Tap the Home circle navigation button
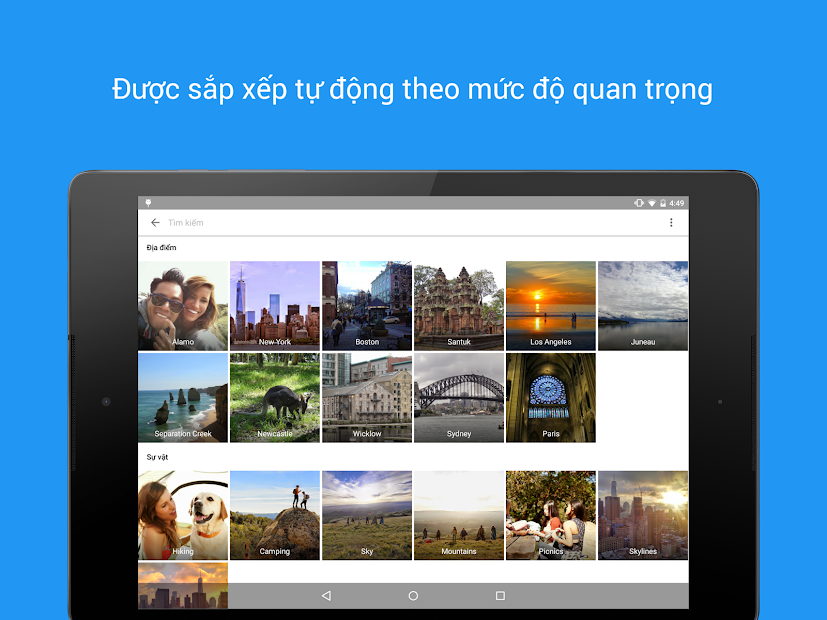Screen dimensions: 827x620 click(413, 594)
